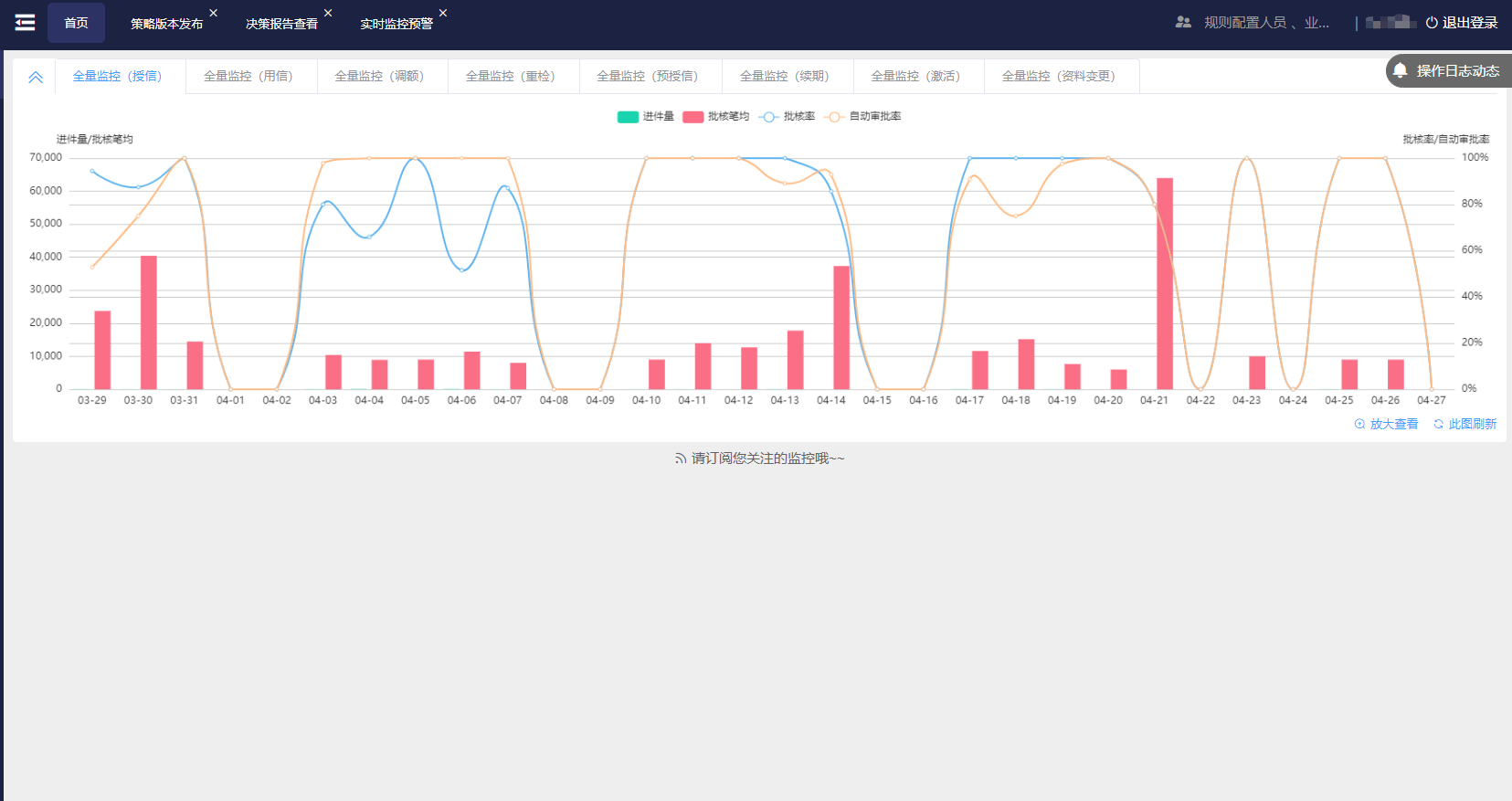The image size is (1512, 801).
Task: Close the 决策报告查看 tab
Action: (x=328, y=13)
